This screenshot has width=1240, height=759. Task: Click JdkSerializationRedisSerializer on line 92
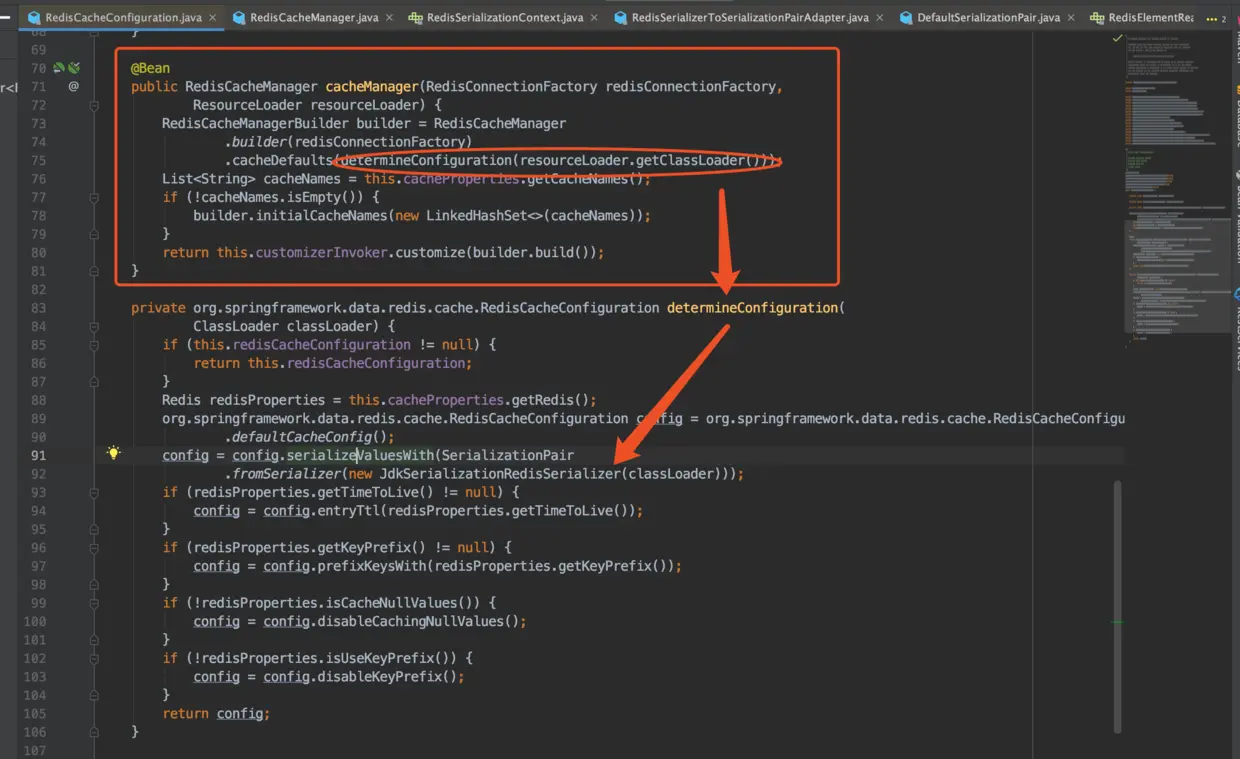[x=499, y=474]
